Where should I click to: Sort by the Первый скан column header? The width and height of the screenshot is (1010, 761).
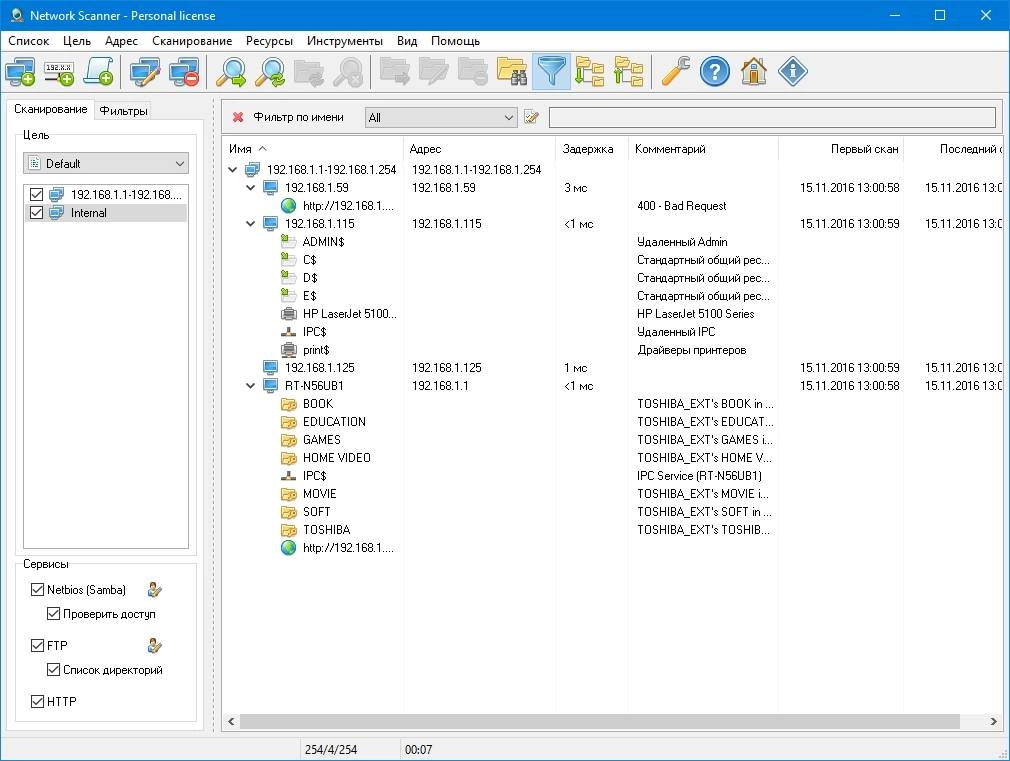point(841,149)
